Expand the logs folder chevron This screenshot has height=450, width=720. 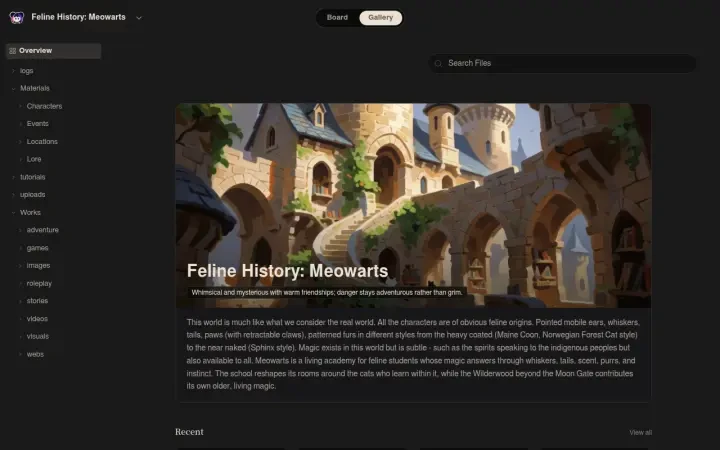point(13,71)
